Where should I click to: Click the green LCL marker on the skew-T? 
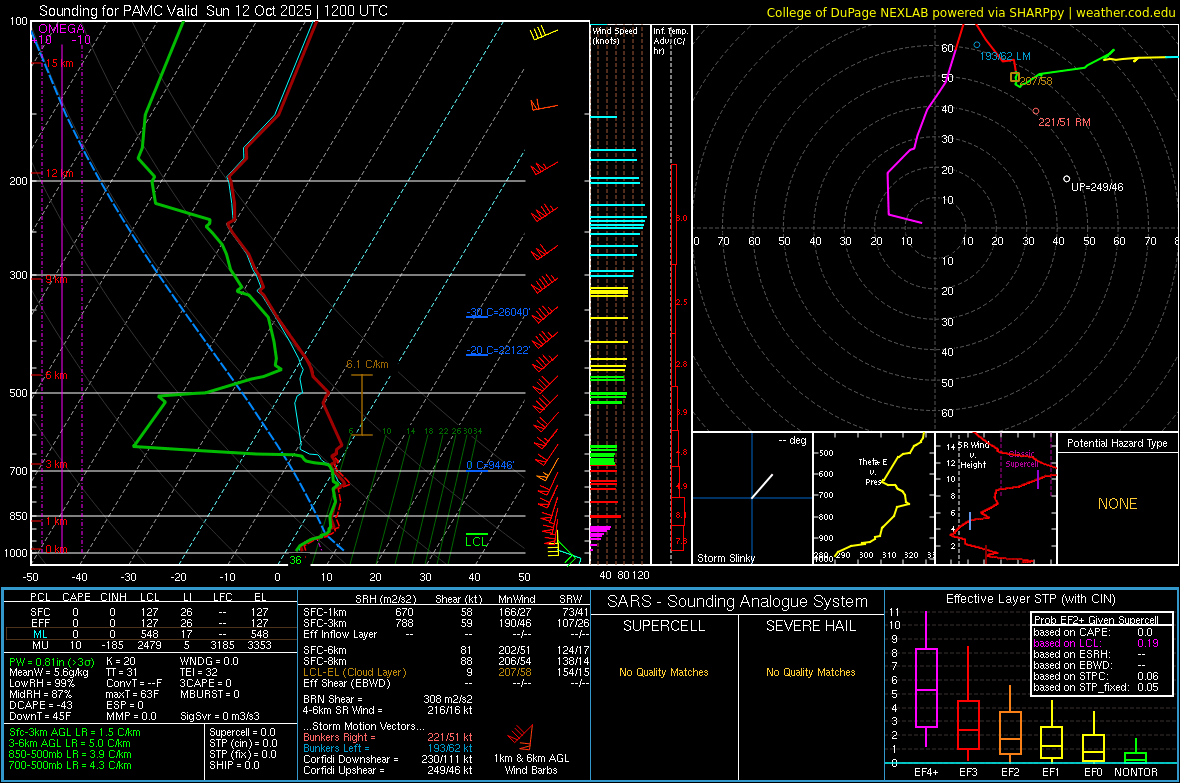point(476,540)
